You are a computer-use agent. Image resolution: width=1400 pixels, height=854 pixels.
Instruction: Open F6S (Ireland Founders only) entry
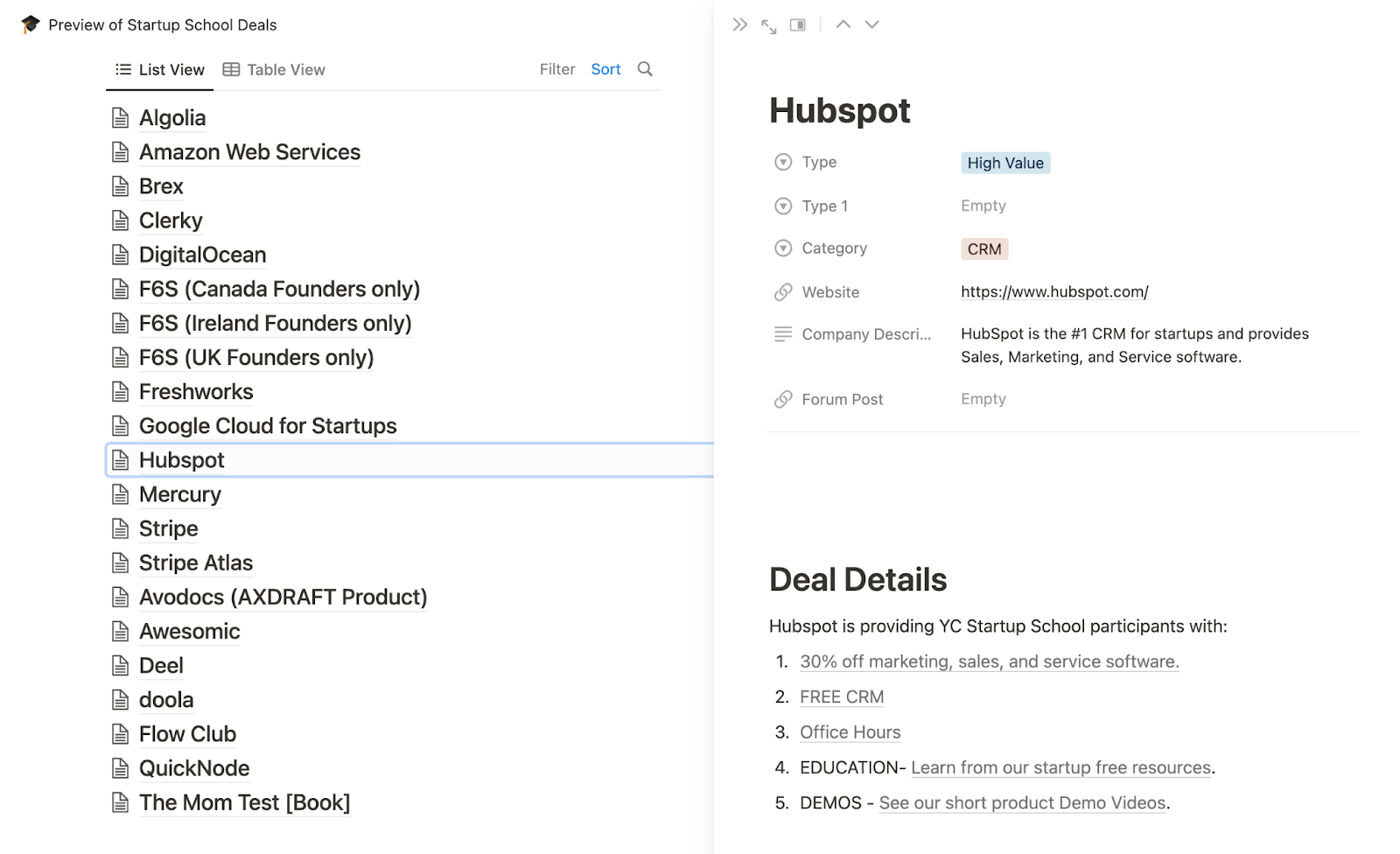click(x=276, y=324)
